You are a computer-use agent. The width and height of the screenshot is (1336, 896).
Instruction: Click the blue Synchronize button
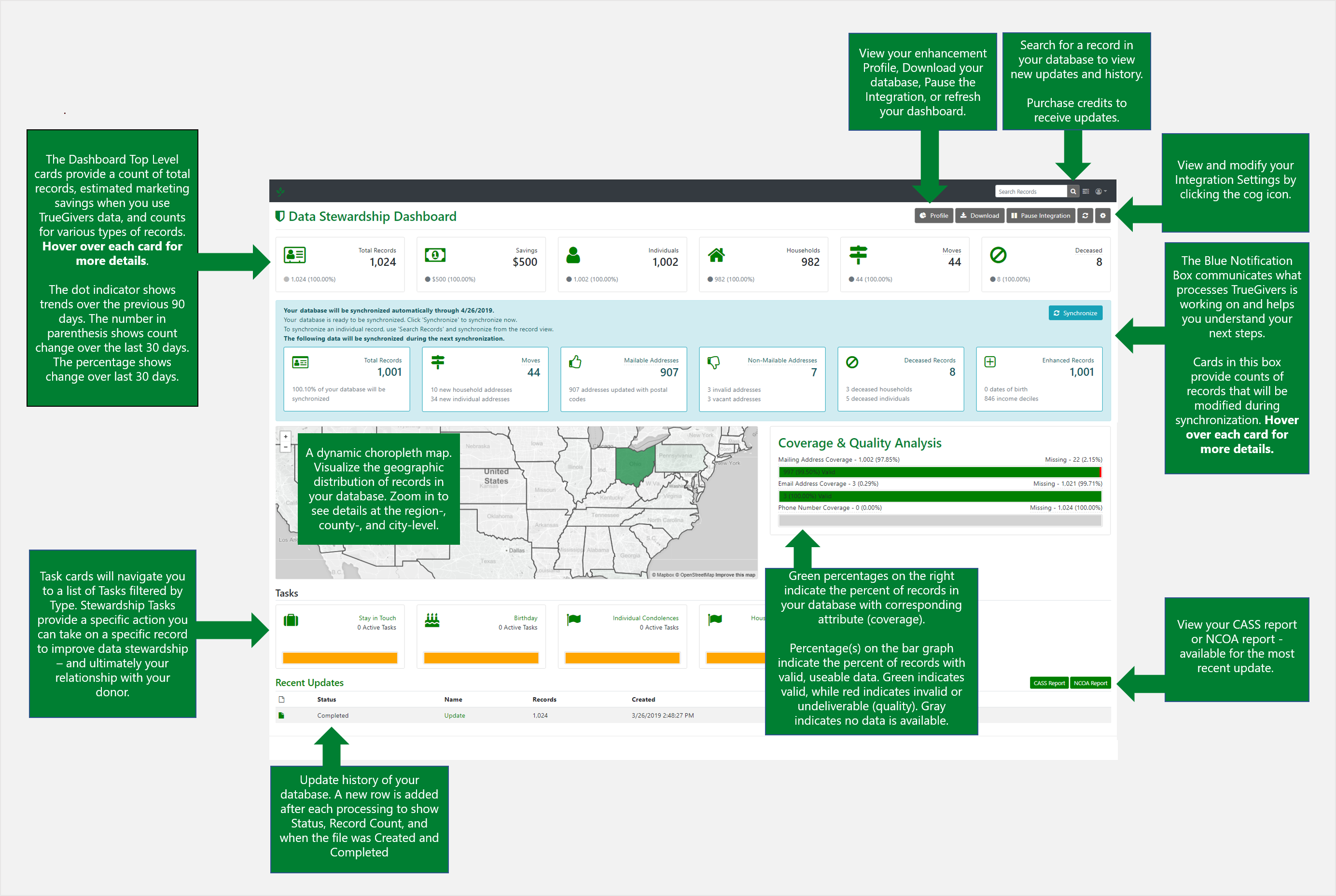[1075, 313]
